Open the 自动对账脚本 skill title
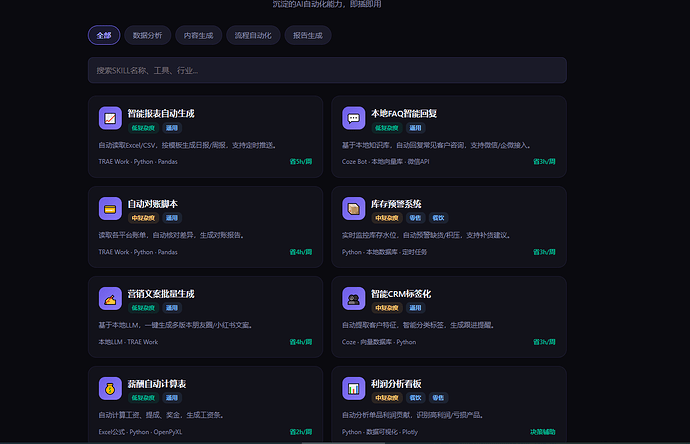This screenshot has width=690, height=444. click(x=153, y=204)
